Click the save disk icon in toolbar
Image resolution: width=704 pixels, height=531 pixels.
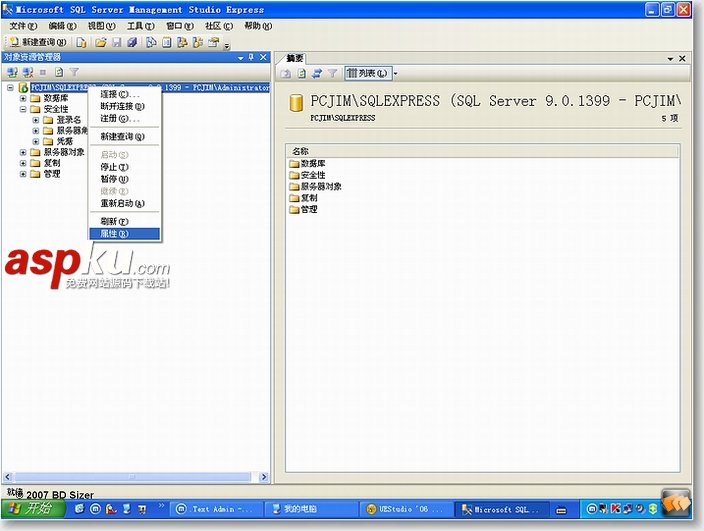click(117, 42)
